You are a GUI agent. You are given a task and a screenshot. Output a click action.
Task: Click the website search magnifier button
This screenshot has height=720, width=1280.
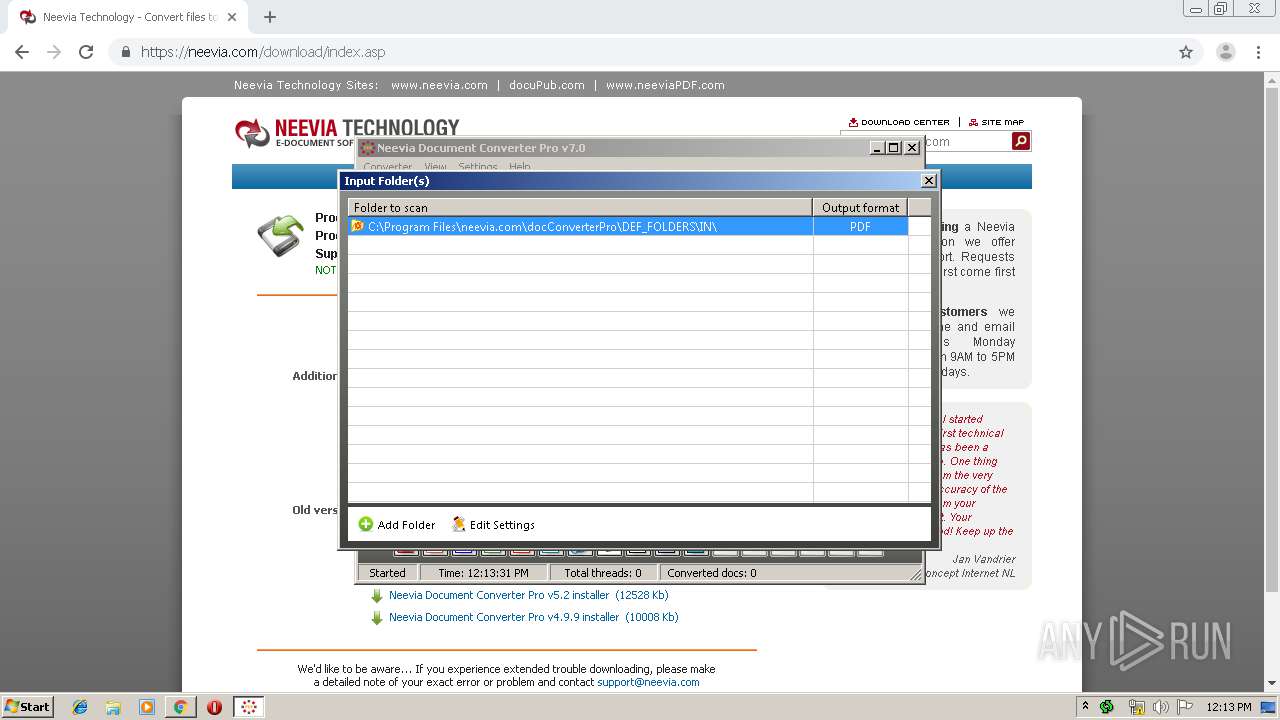(x=1020, y=141)
